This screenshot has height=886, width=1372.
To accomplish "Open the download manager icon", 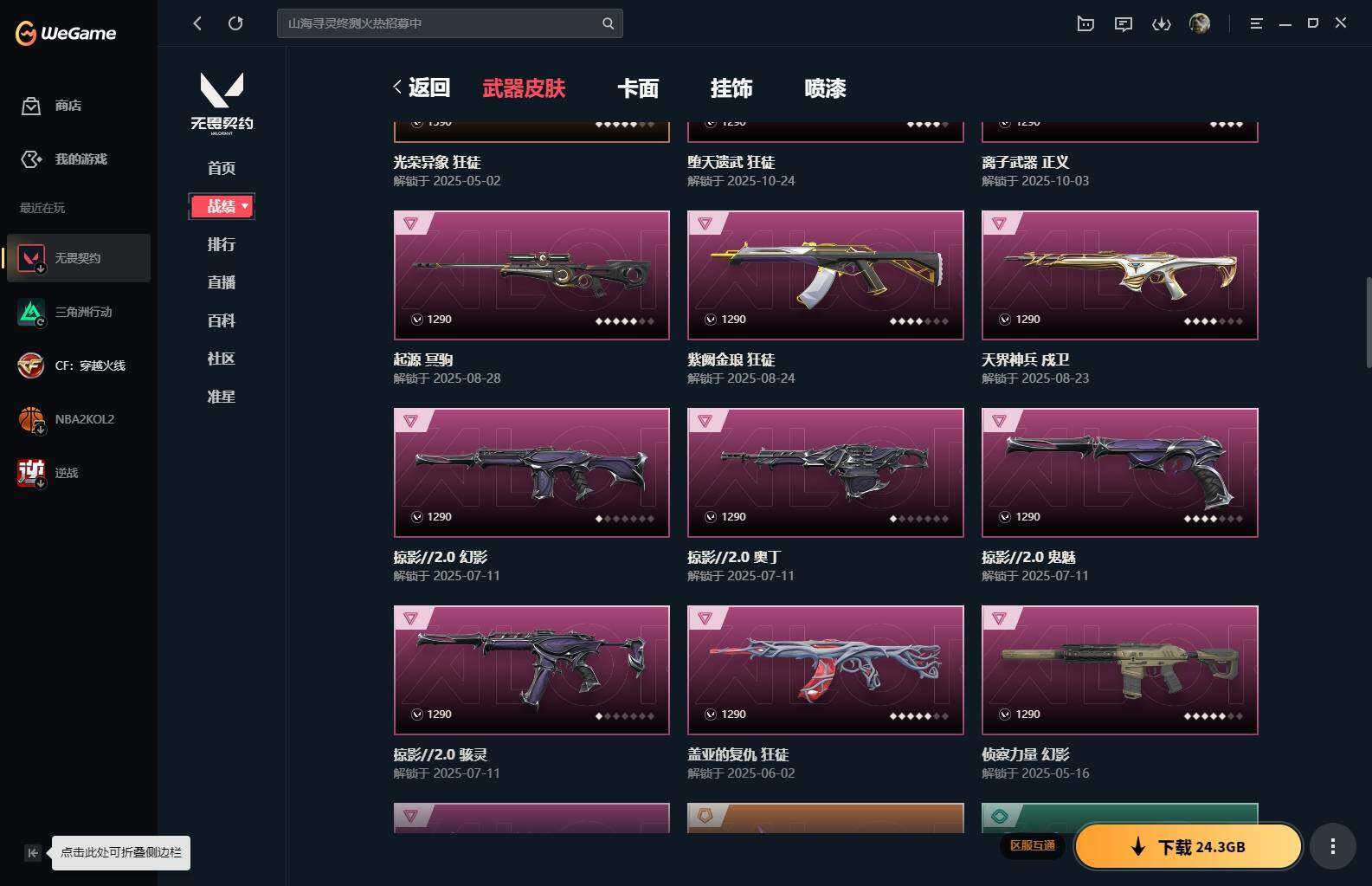I will pyautogui.click(x=1162, y=23).
